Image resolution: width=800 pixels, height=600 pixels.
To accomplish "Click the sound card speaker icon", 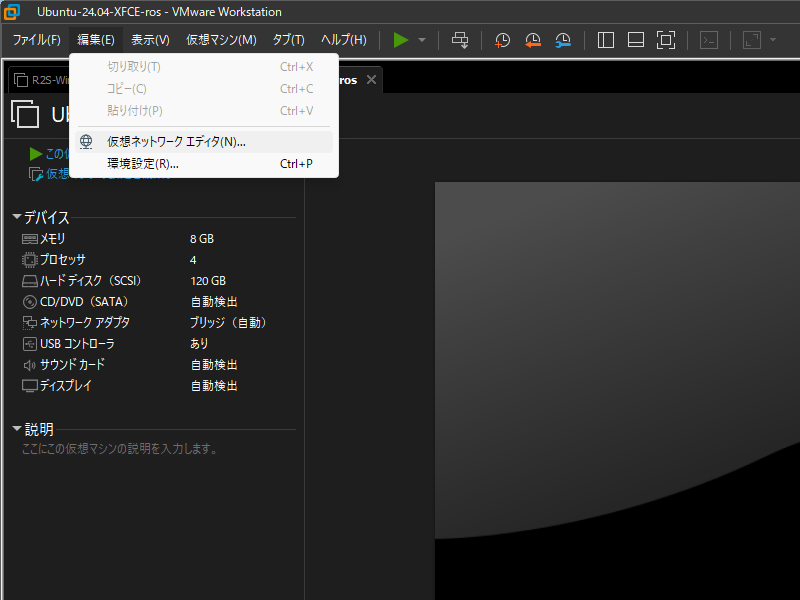I will (30, 365).
